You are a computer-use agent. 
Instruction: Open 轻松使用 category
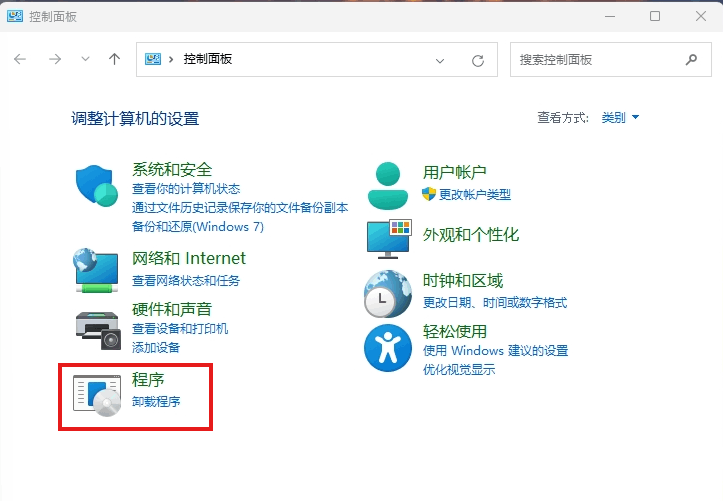(455, 331)
